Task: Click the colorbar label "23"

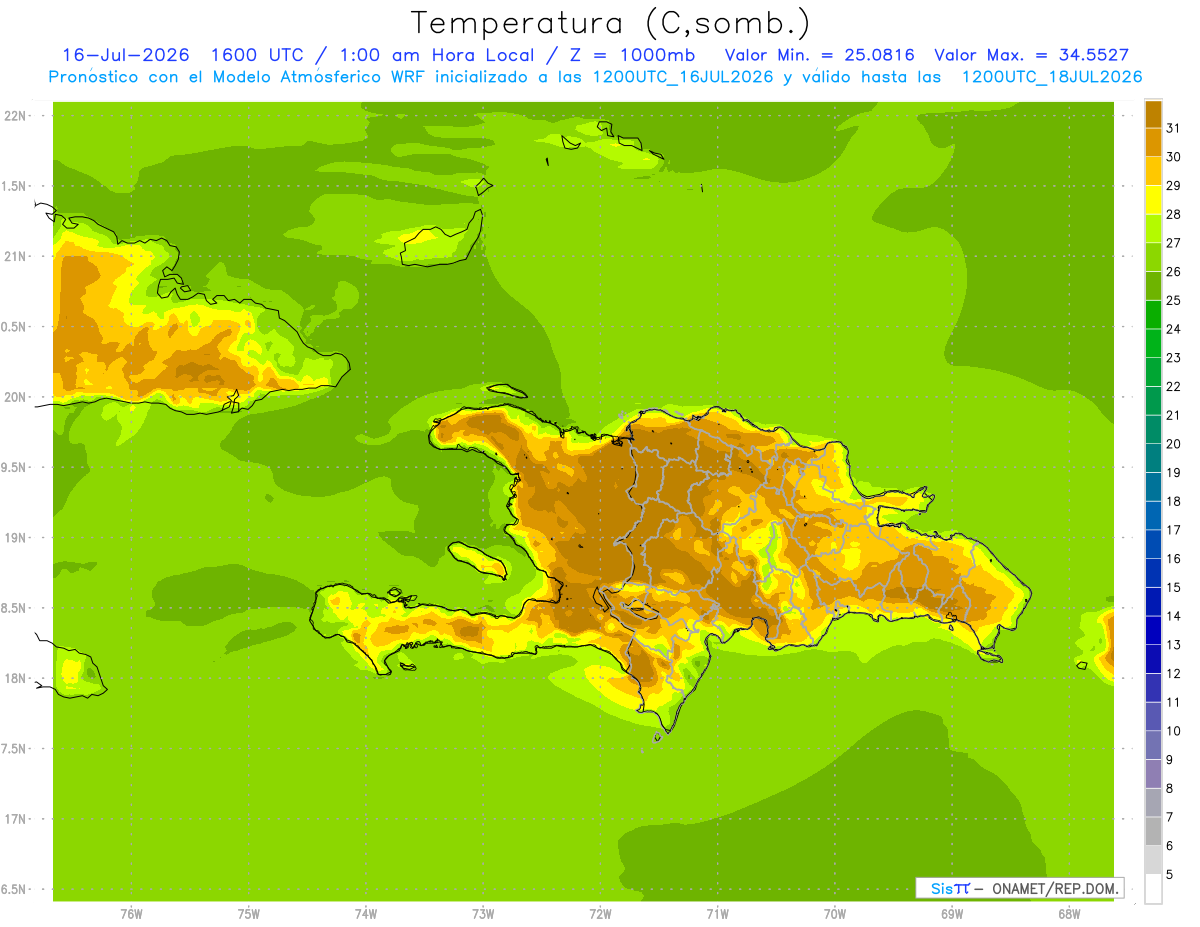Action: click(1174, 358)
